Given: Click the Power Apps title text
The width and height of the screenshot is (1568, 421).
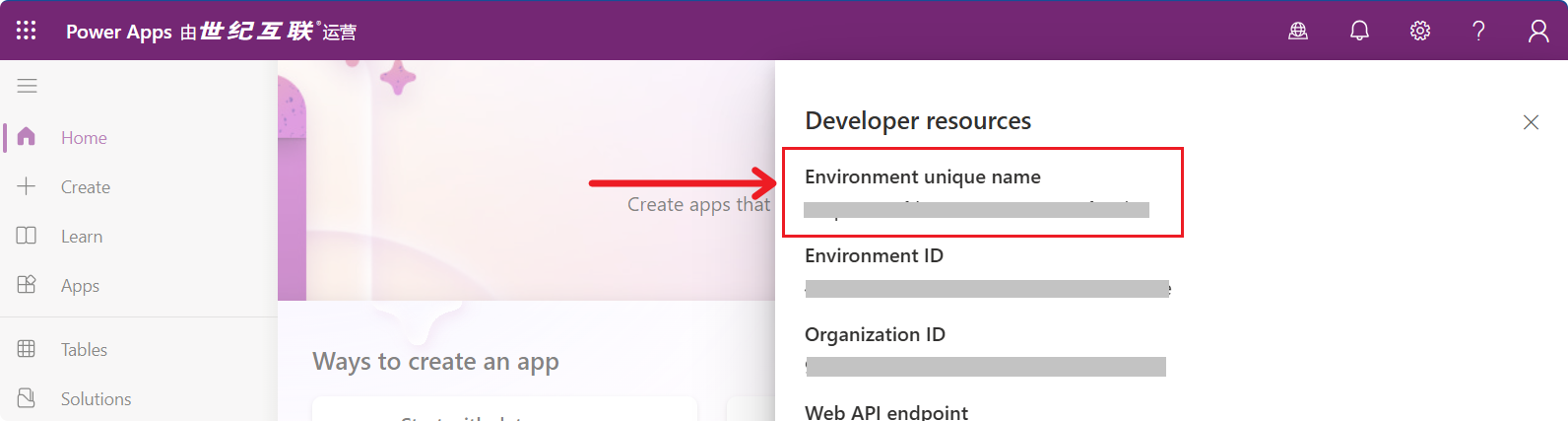Looking at the screenshot, I should (119, 32).
